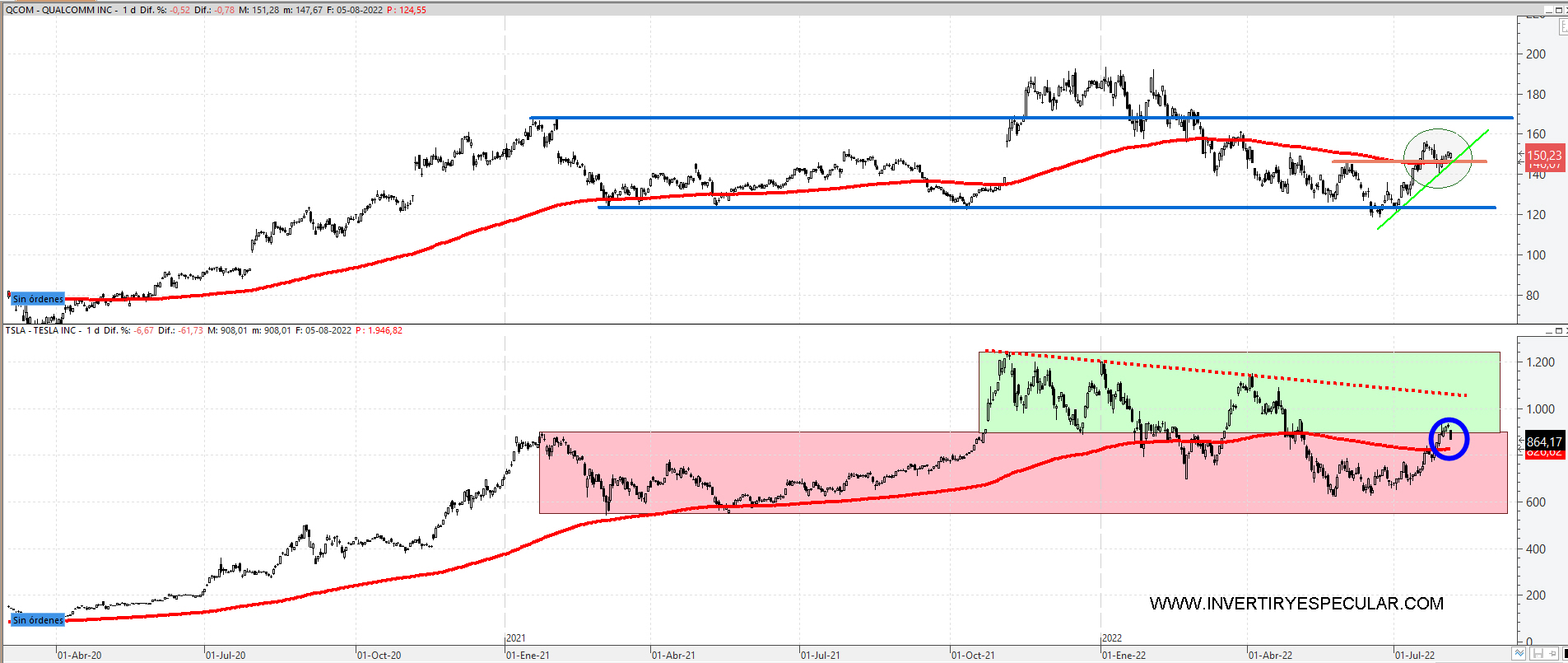Click the TSLA - TESLA INC chart title
The height and width of the screenshot is (663, 1568).
click(44, 330)
